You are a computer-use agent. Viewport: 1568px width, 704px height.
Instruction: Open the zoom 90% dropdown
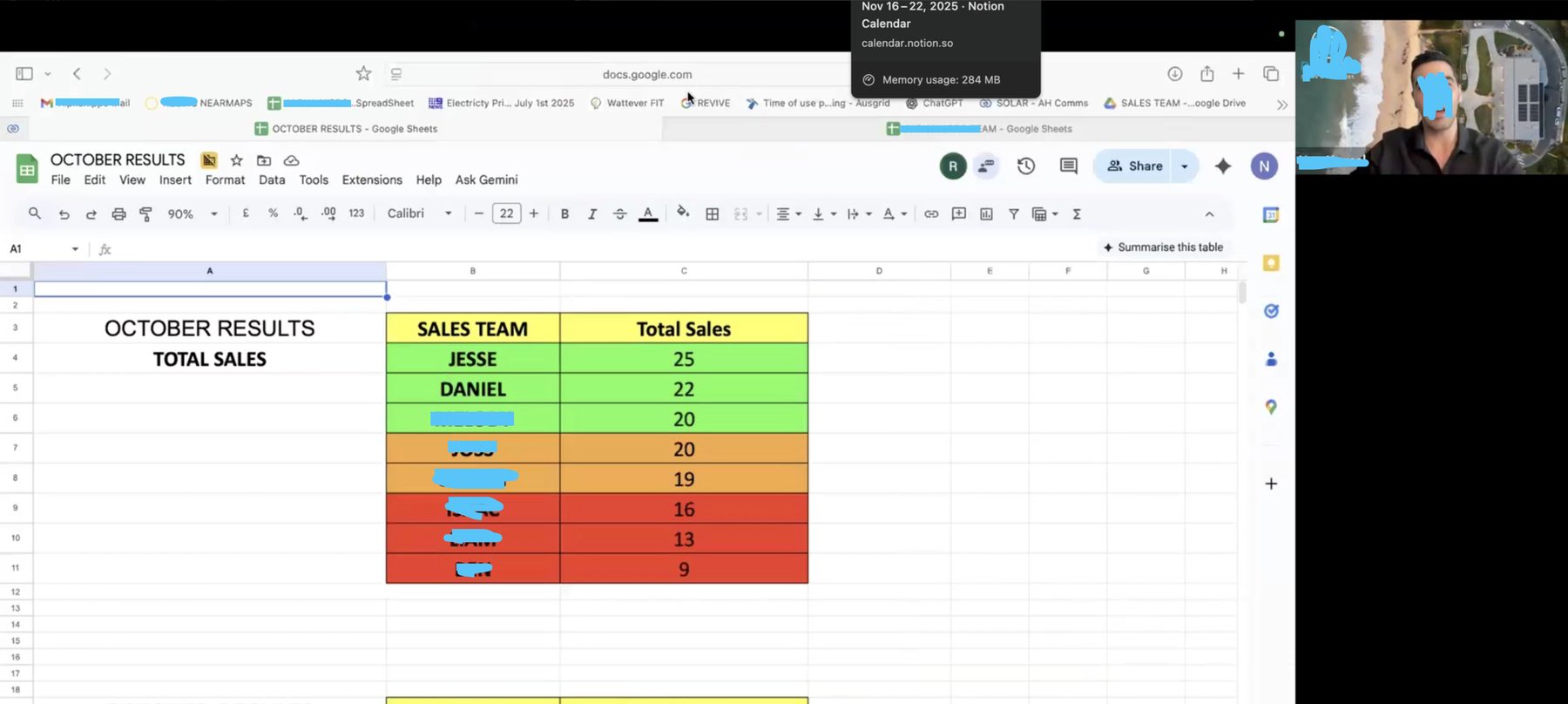[193, 214]
